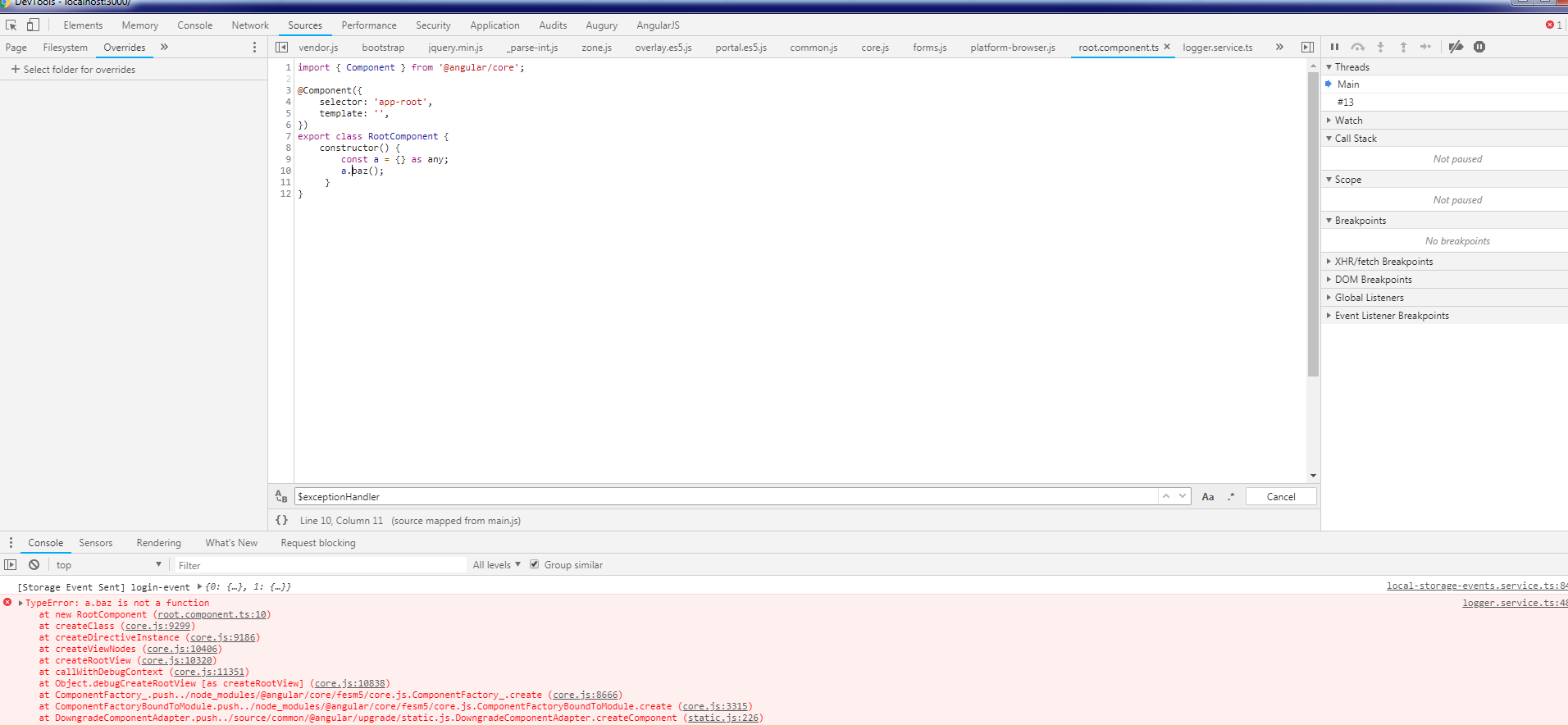Step over next function call
The height and width of the screenshot is (725, 1568).
coord(1358,47)
